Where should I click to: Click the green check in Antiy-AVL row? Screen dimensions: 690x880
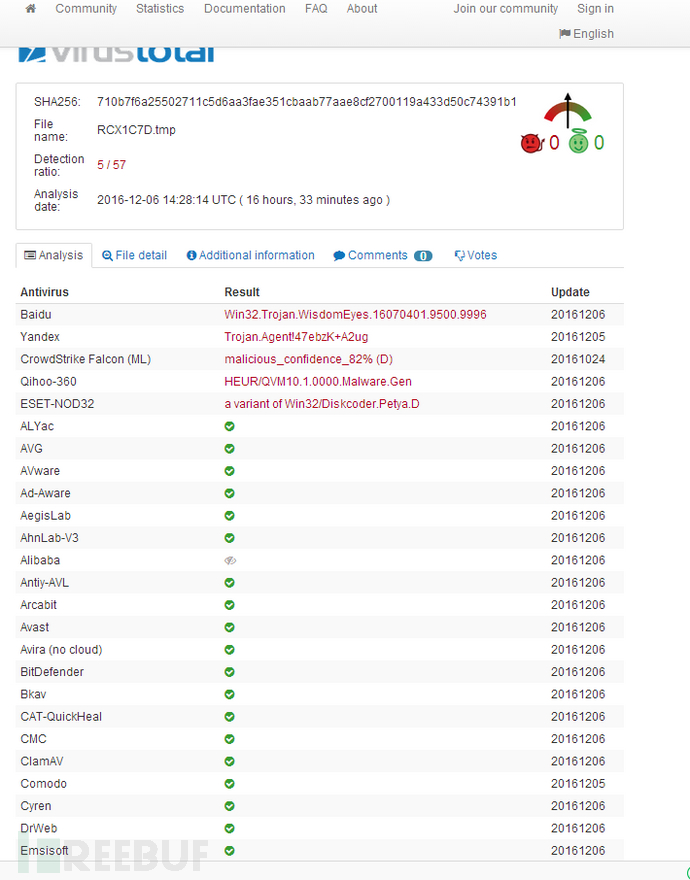tap(230, 583)
